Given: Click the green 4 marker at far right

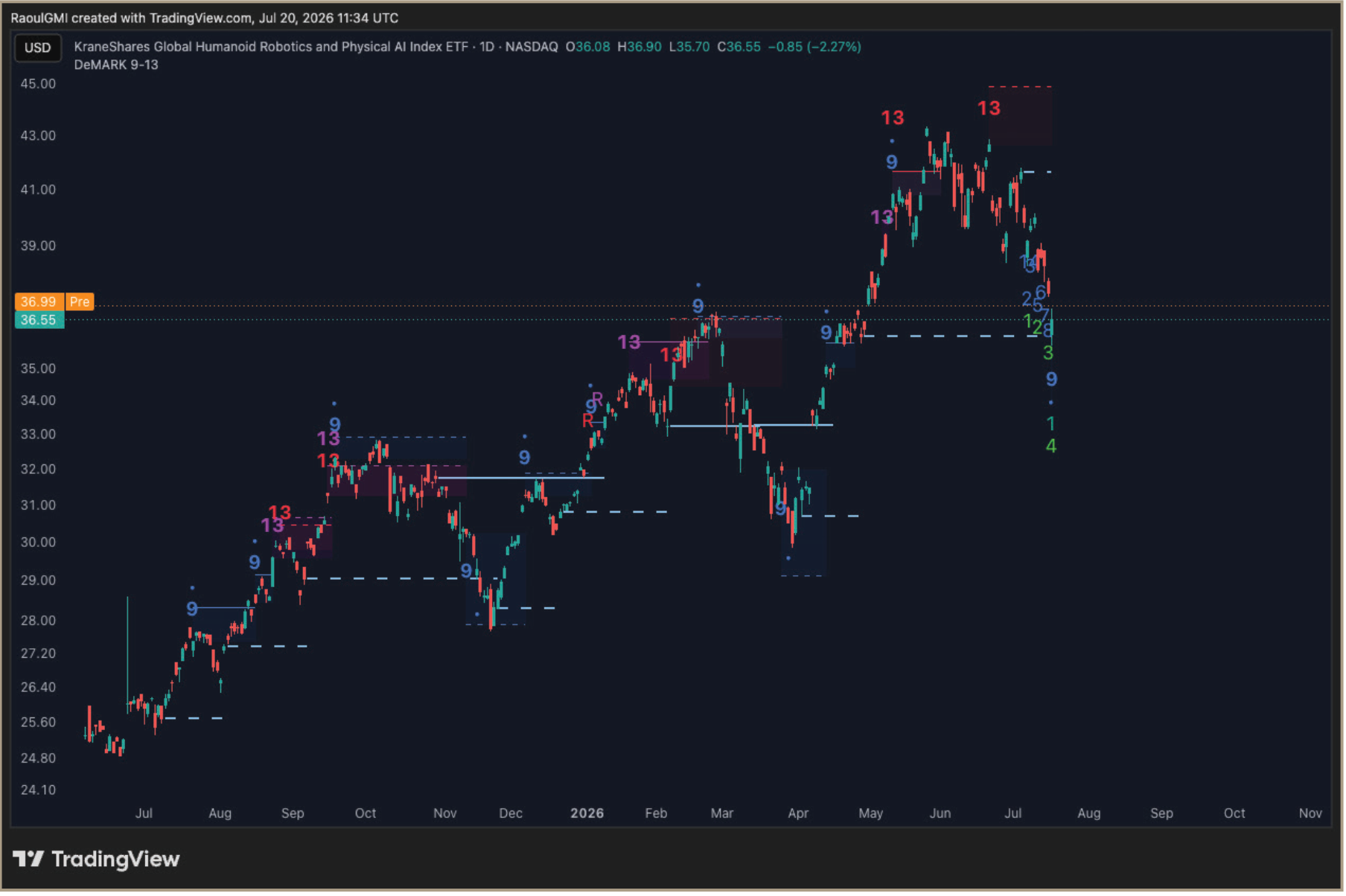Looking at the screenshot, I should pos(1051,447).
